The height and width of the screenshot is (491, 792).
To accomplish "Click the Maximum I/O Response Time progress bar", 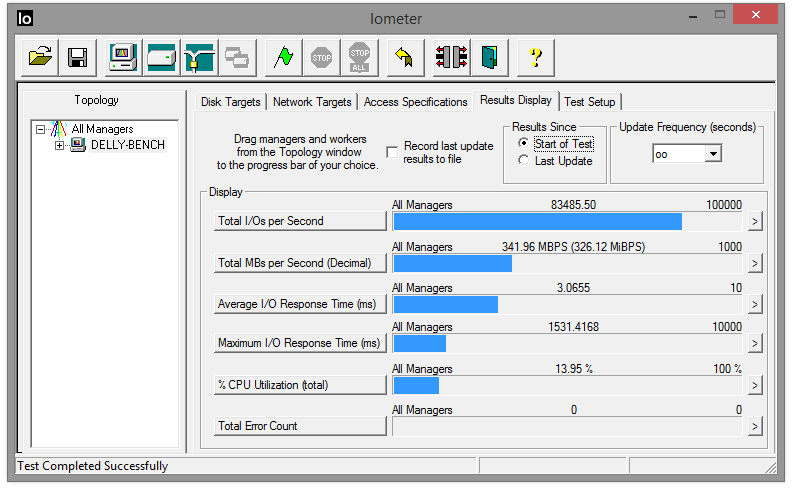I will (567, 343).
